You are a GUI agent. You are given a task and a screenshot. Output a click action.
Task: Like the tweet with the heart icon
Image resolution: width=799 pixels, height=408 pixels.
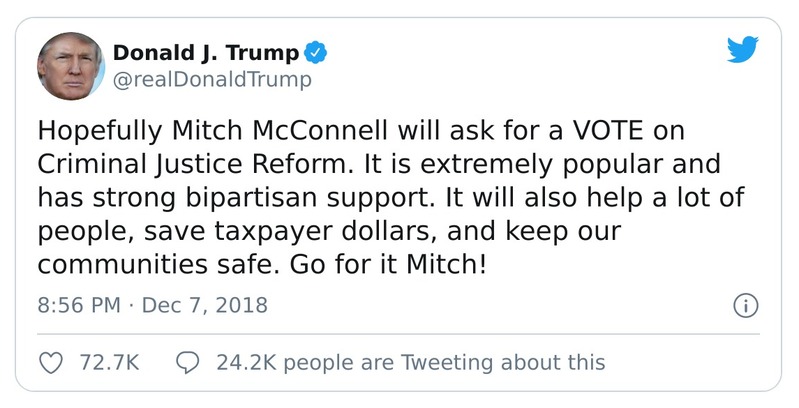50,362
